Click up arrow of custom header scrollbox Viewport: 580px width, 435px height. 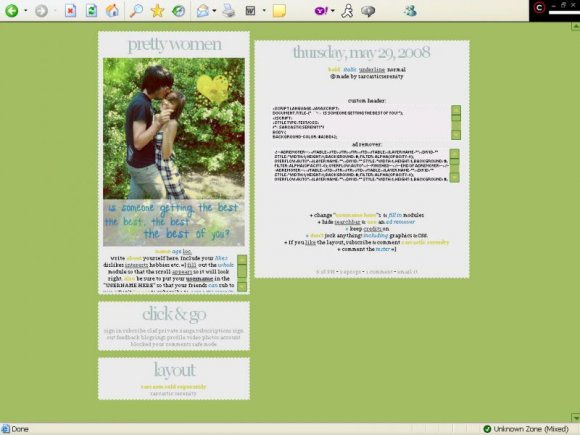[x=456, y=110]
